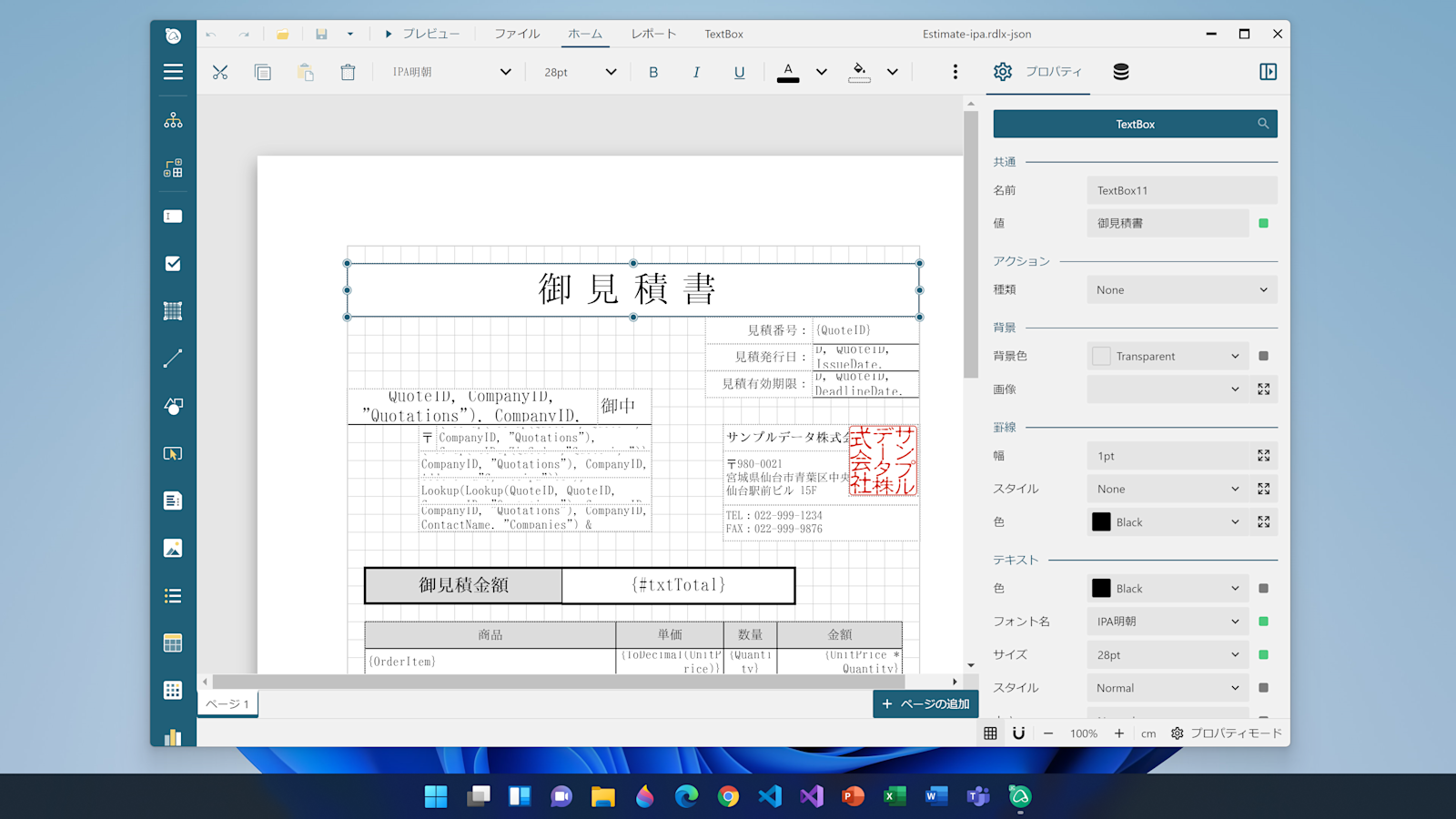
Task: Select the Line tool in sidebar
Action: (173, 359)
